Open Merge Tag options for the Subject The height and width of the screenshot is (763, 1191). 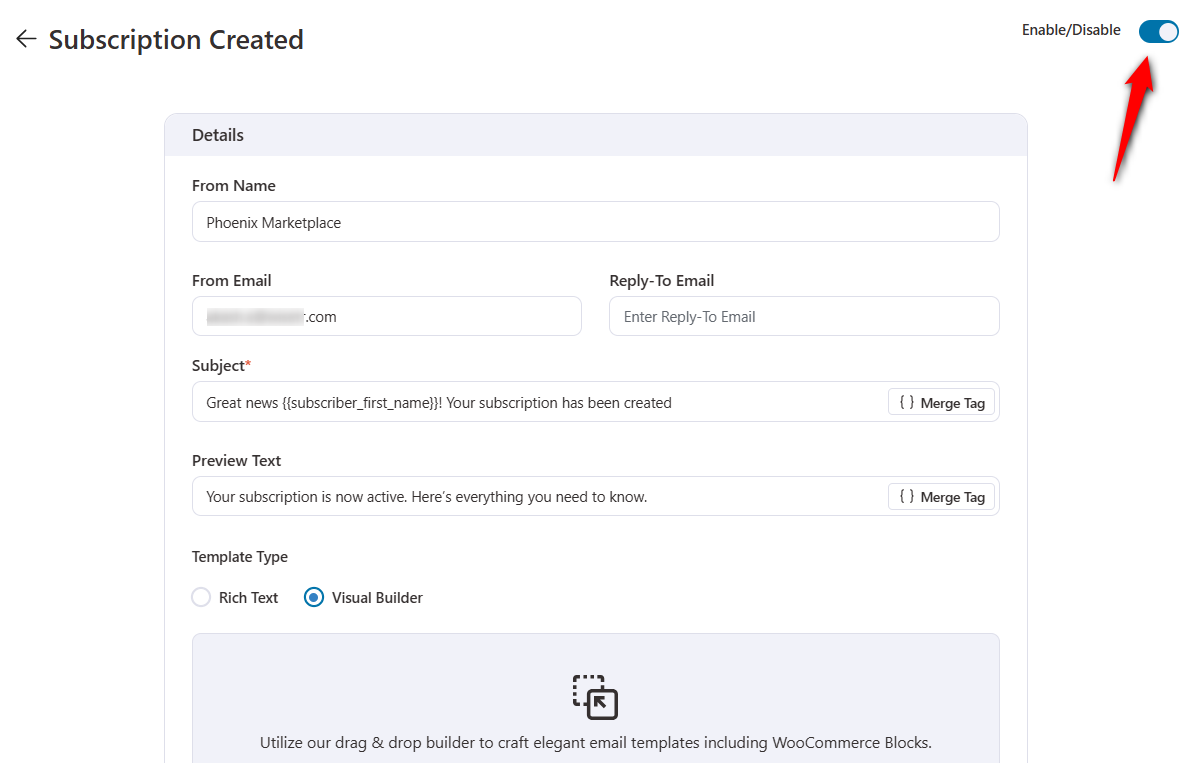tap(941, 402)
